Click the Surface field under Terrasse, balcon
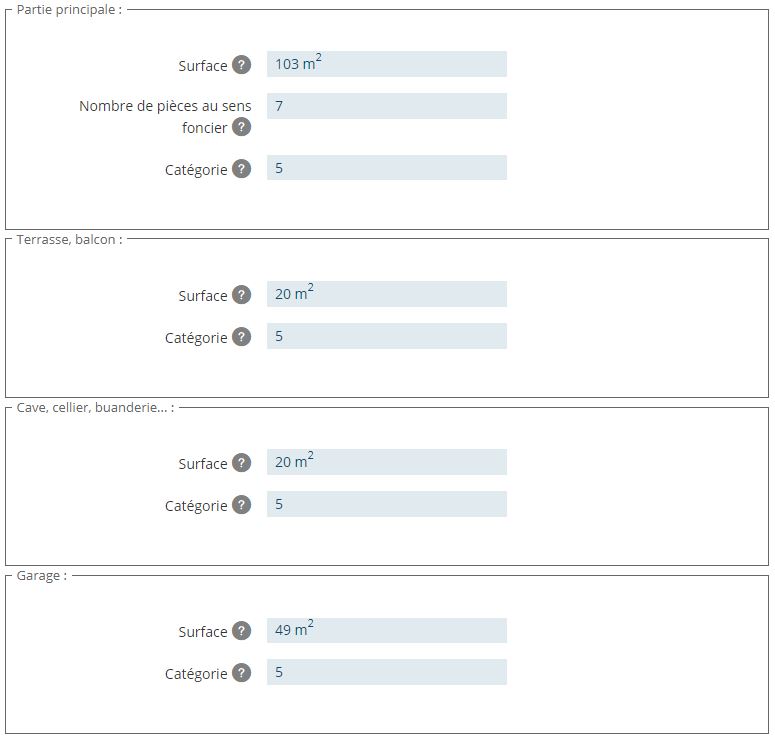Screen dimensions: 775x740 coord(386,294)
